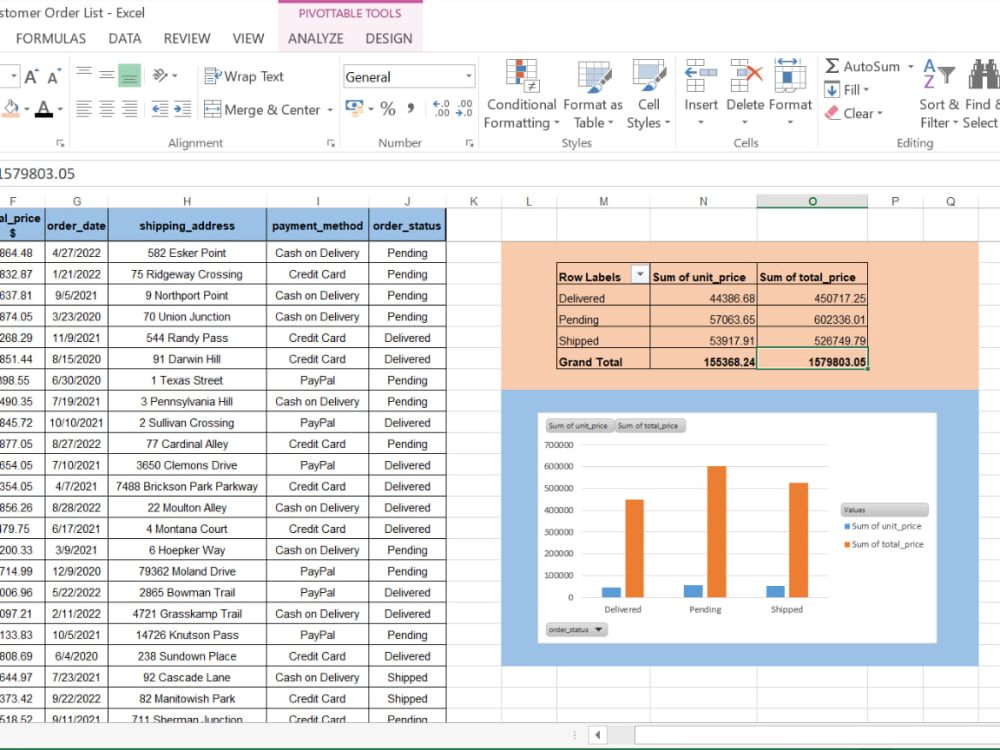Select the cell '582 Esker Point'
Image resolution: width=1000 pixels, height=750 pixels.
pyautogui.click(x=187, y=253)
